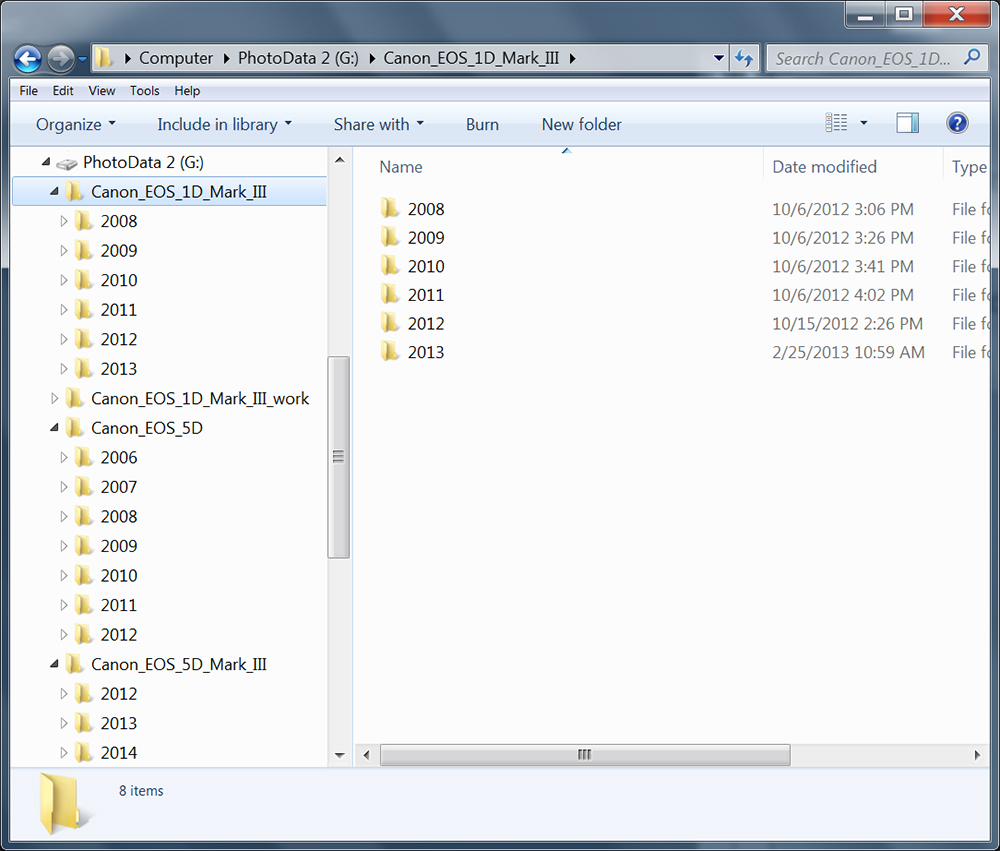
Task: Click the Forward navigation arrow
Action: click(61, 59)
